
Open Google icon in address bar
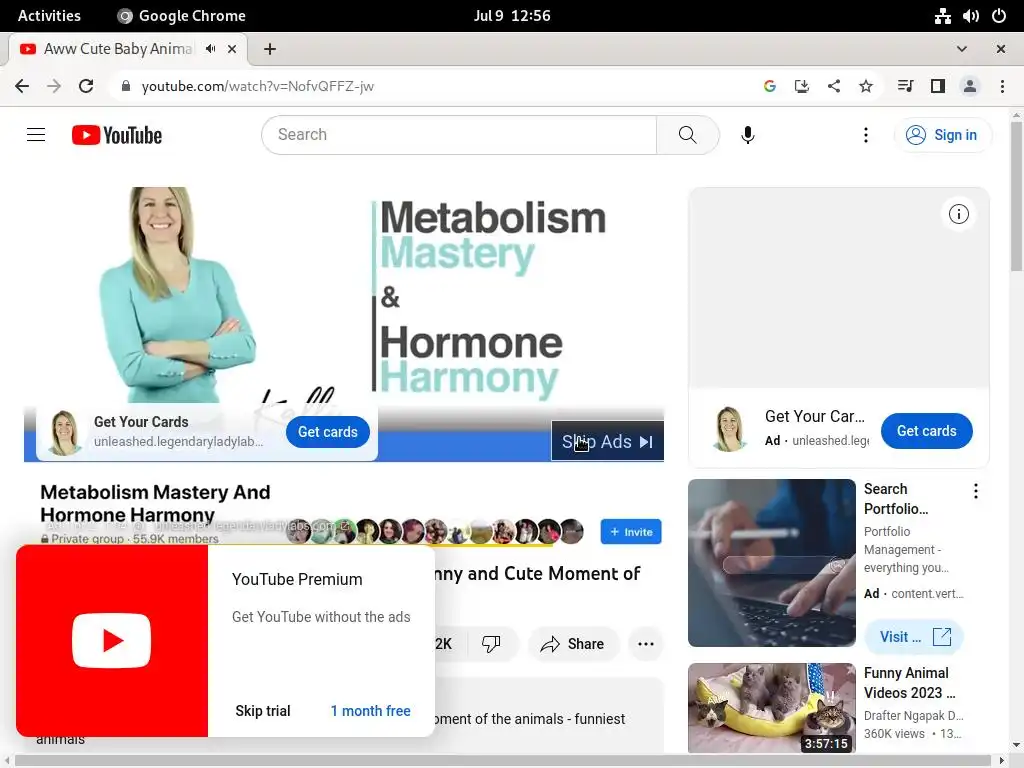tap(769, 86)
